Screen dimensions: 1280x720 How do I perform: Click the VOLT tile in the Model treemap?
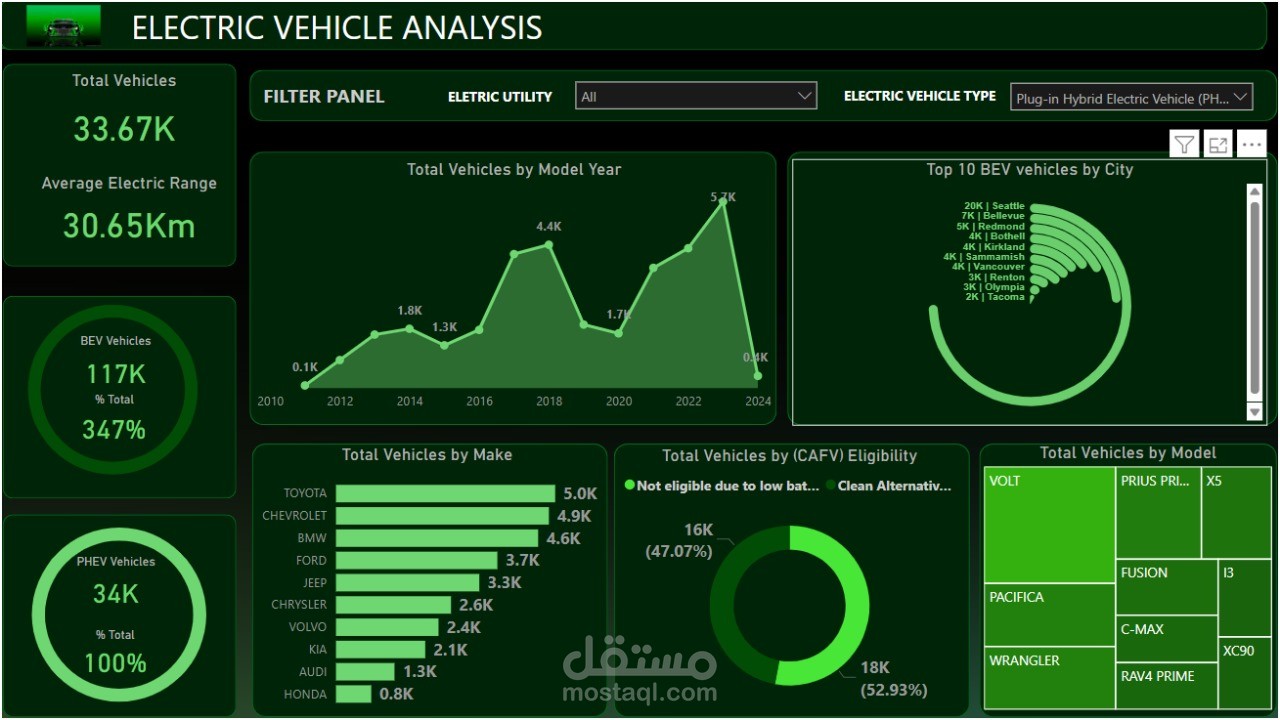[x=1049, y=525]
